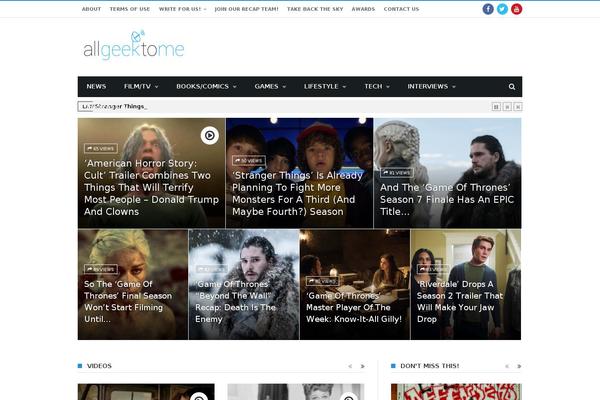Read Master Player Of The Week Gilly article

click(x=354, y=307)
